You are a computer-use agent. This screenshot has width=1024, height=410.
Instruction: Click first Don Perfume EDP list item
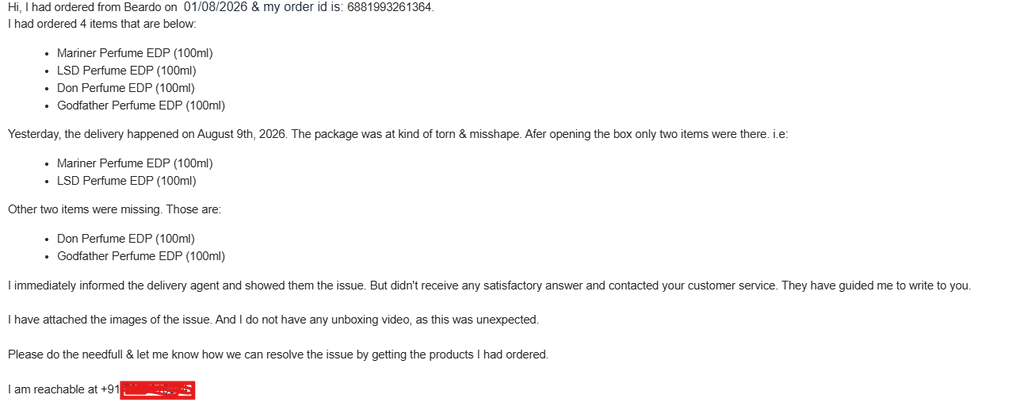pos(126,87)
